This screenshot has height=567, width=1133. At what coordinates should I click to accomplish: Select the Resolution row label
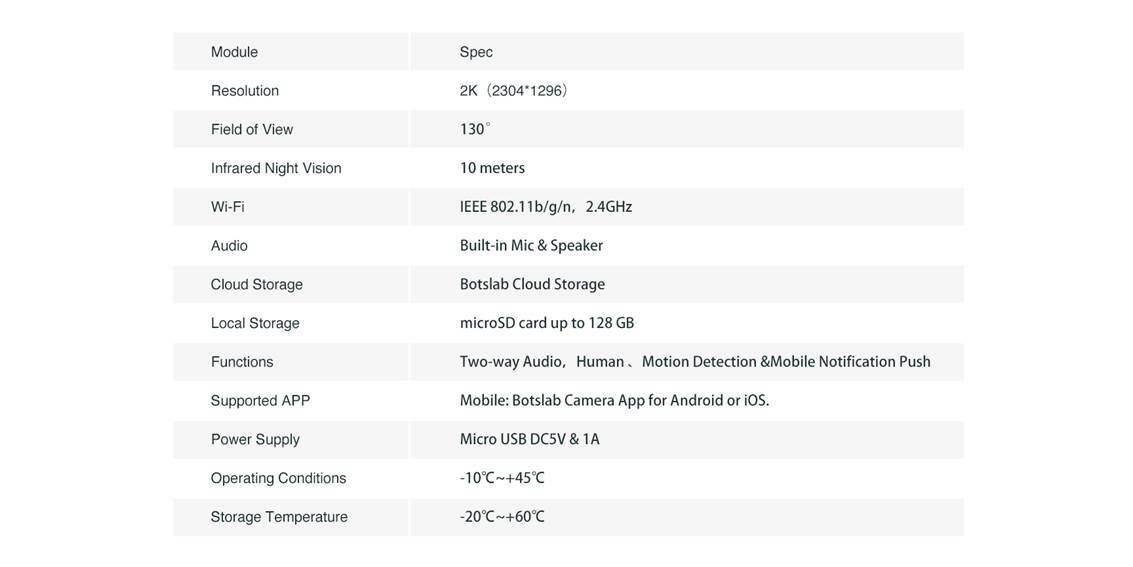(x=245, y=91)
